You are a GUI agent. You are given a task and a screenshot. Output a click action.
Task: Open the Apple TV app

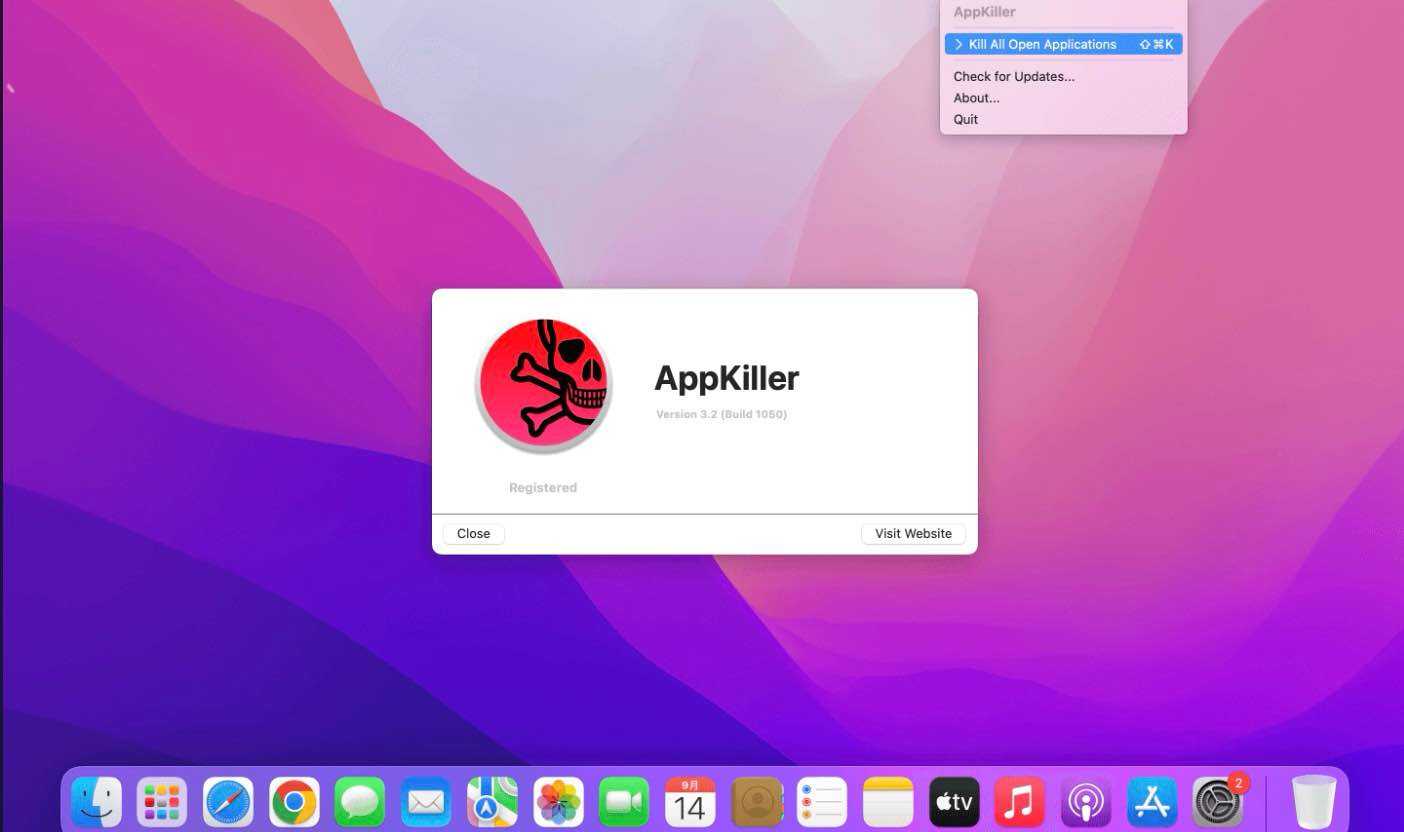[953, 800]
